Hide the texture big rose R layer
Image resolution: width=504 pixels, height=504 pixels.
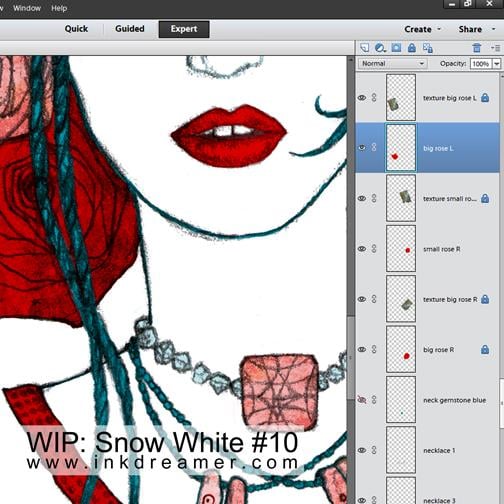pos(362,299)
